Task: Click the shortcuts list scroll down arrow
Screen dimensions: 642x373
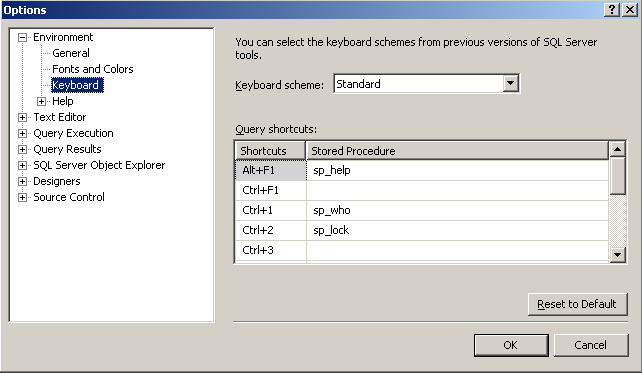Action: [617, 255]
